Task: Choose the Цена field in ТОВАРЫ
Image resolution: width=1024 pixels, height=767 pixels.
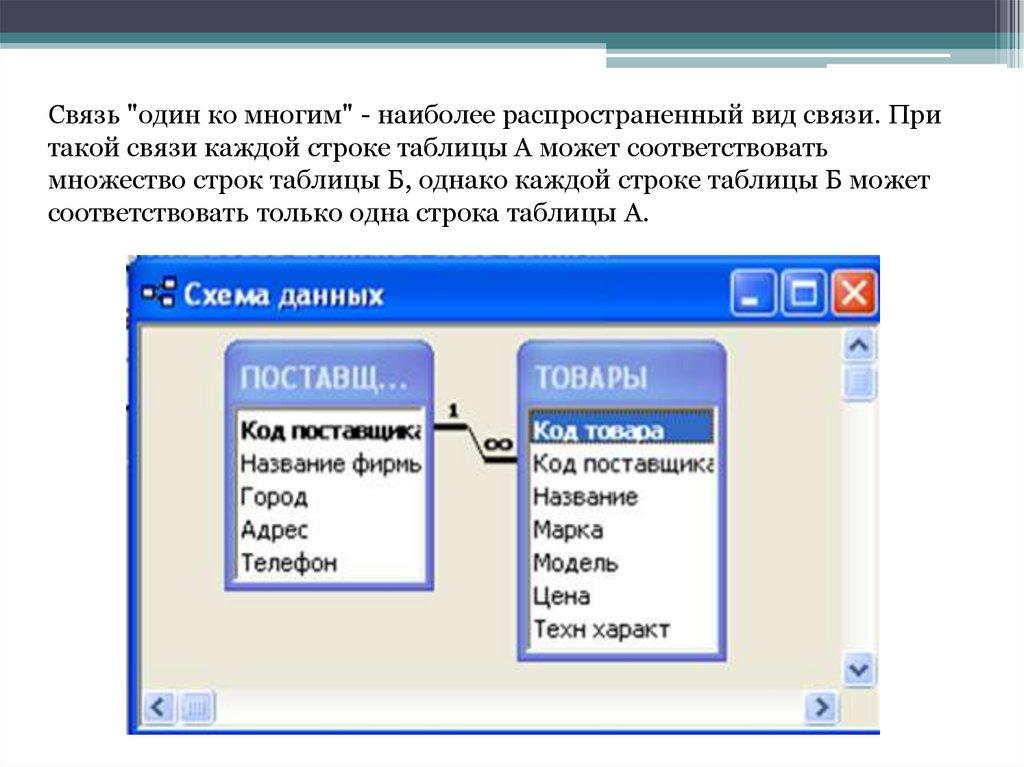Action: (562, 596)
